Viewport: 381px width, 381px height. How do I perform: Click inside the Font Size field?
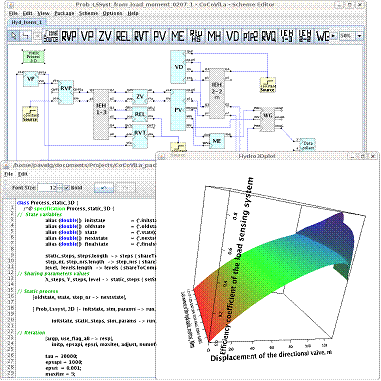pyautogui.click(x=48, y=188)
